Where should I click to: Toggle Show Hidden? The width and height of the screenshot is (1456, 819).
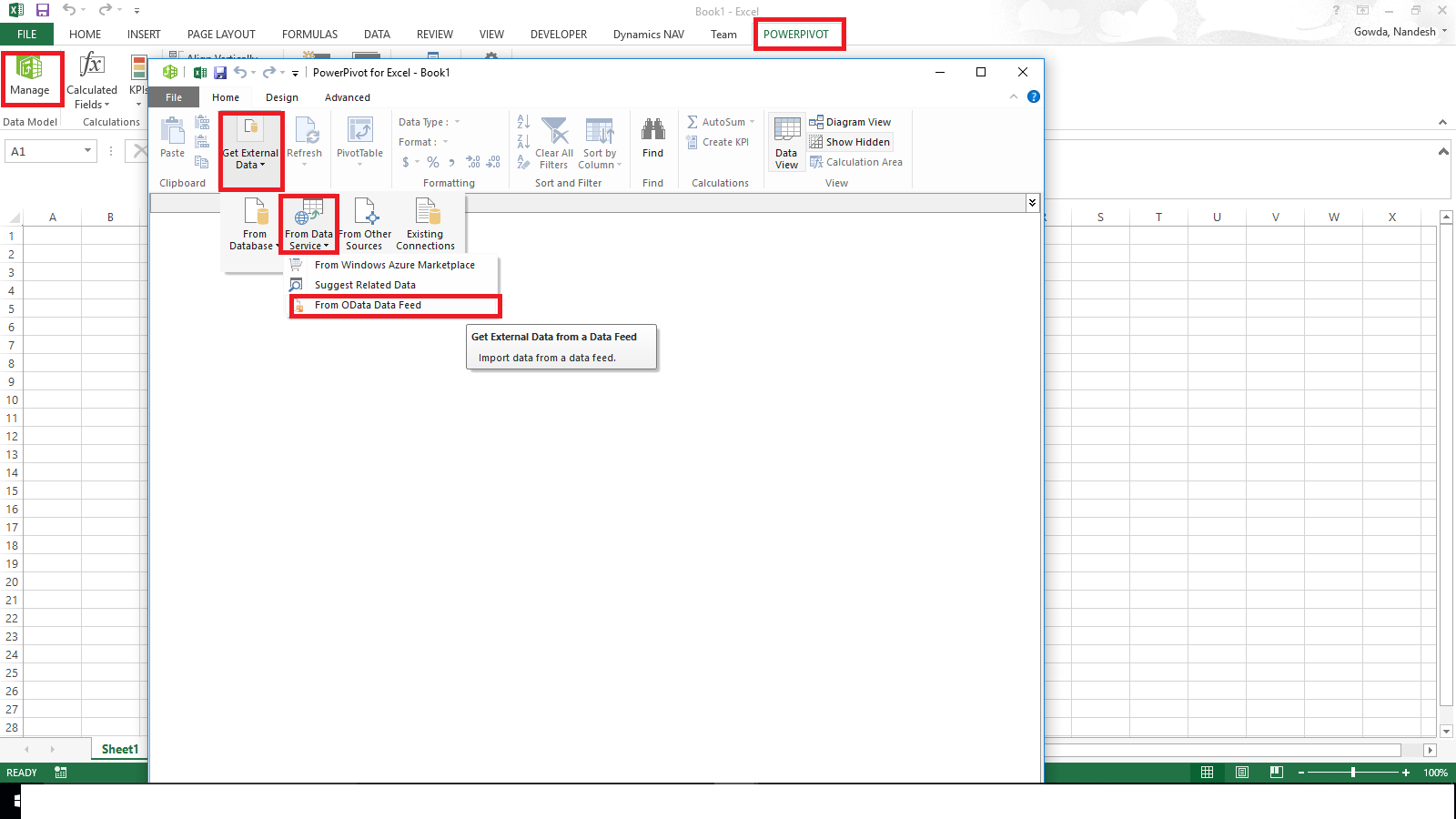click(850, 142)
